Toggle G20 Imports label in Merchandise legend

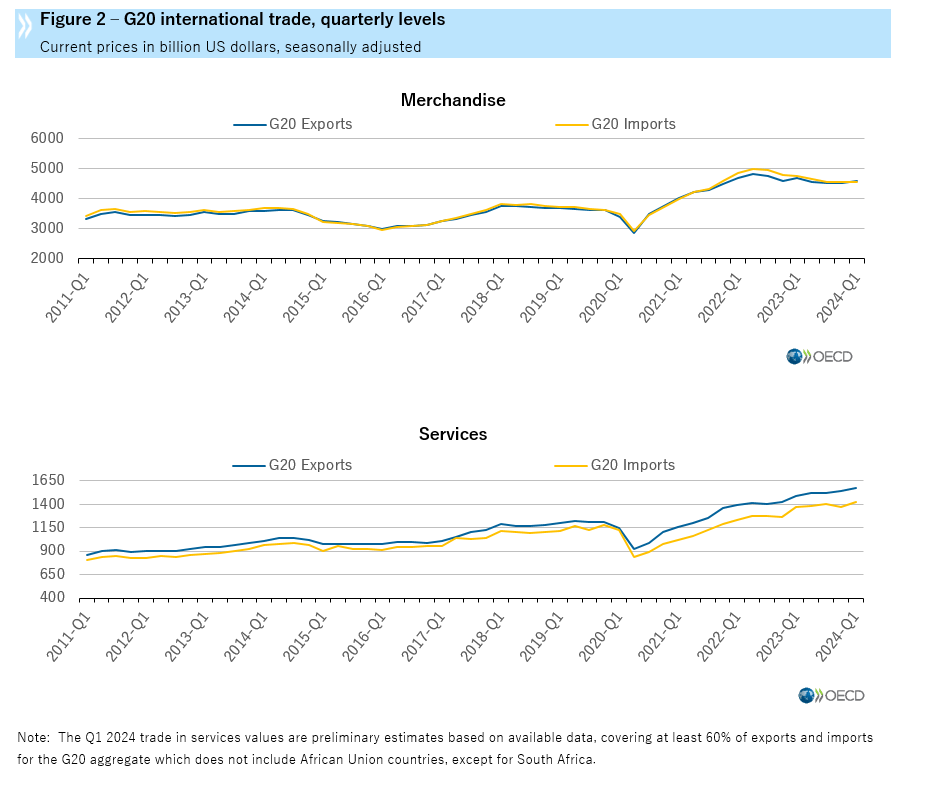coord(633,125)
